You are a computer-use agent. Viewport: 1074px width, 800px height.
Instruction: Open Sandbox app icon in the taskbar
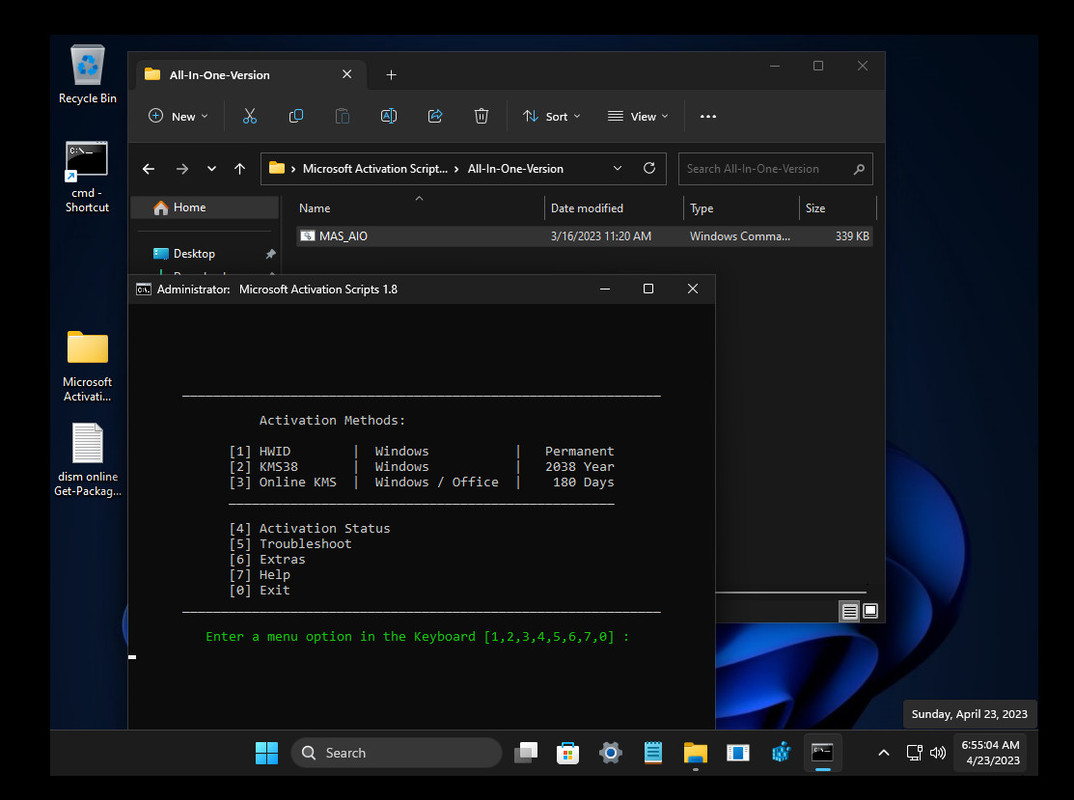[738, 753]
